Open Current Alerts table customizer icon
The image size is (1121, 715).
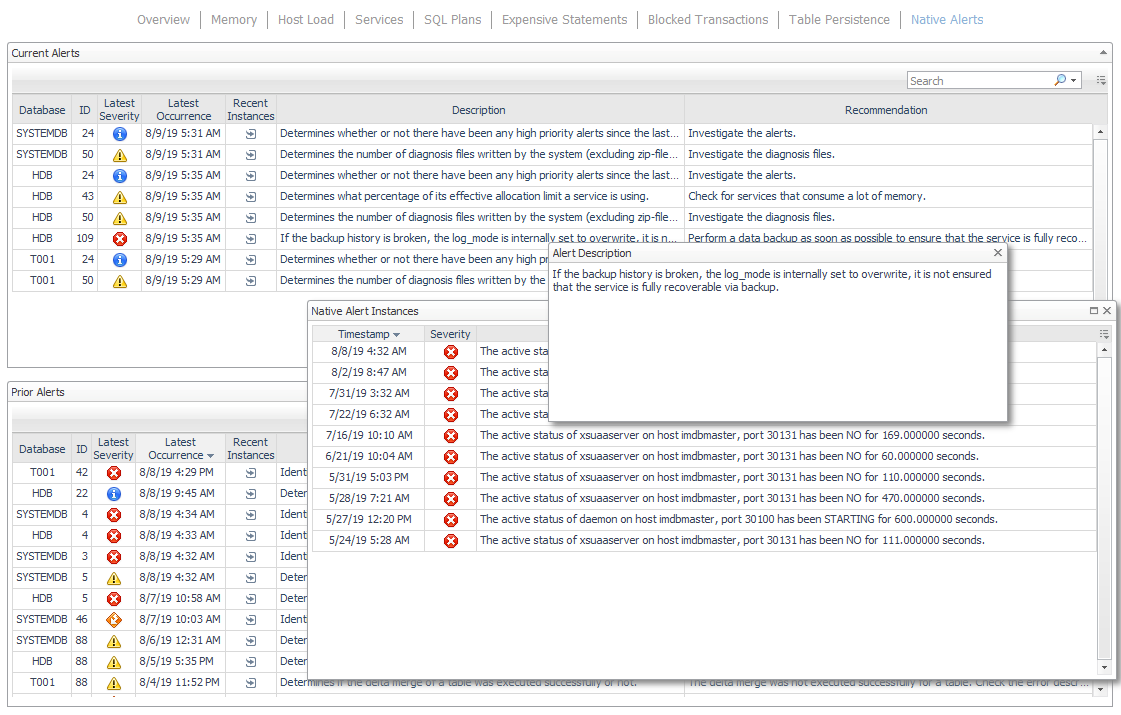(x=1101, y=81)
